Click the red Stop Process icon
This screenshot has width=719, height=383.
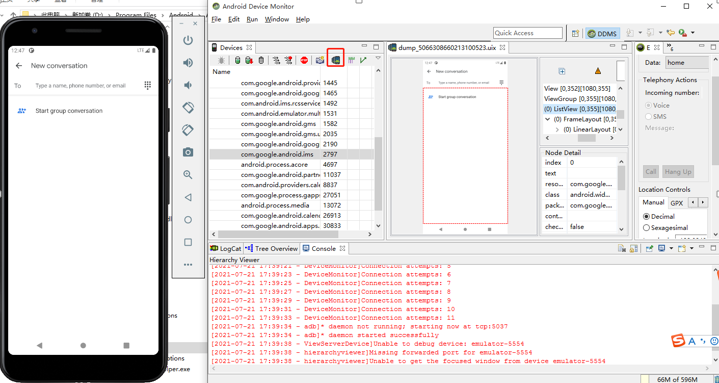(x=304, y=60)
